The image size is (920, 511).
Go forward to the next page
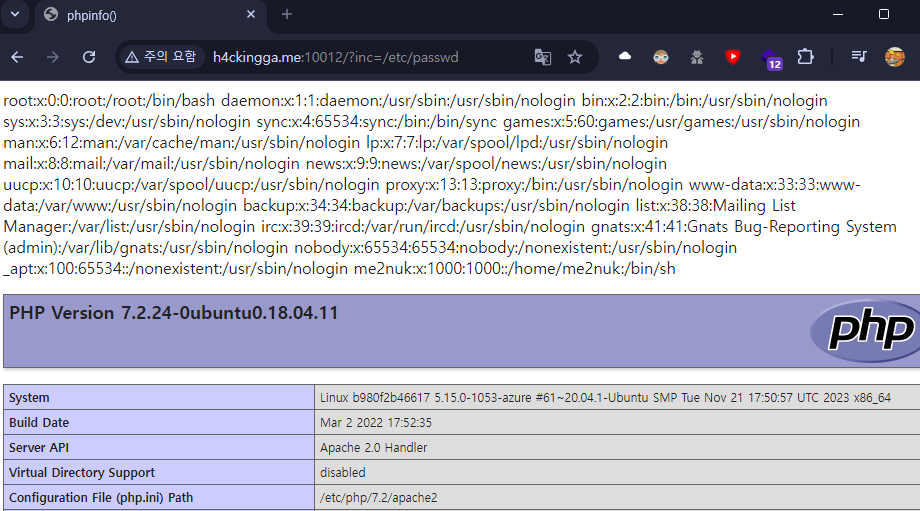53,57
